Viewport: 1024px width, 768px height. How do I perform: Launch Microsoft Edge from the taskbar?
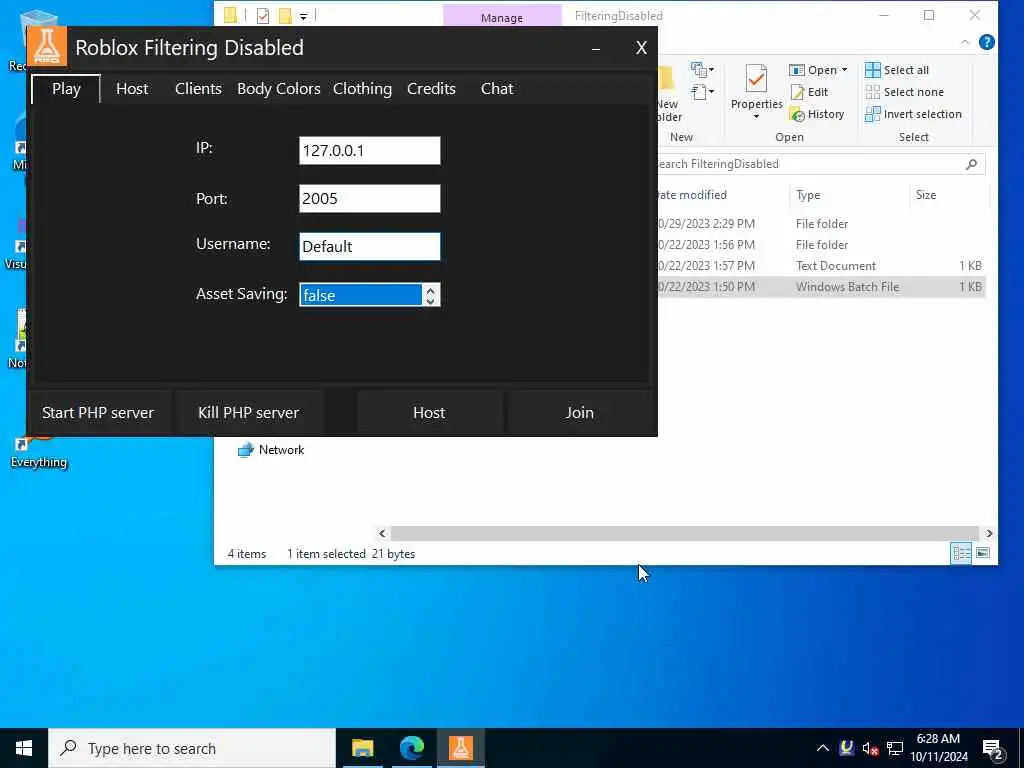coord(411,748)
